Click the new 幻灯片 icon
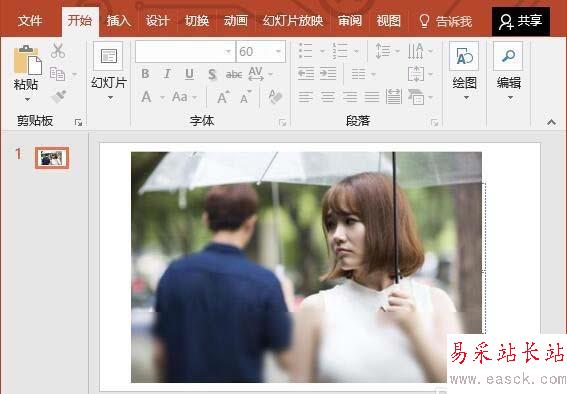 (x=108, y=56)
